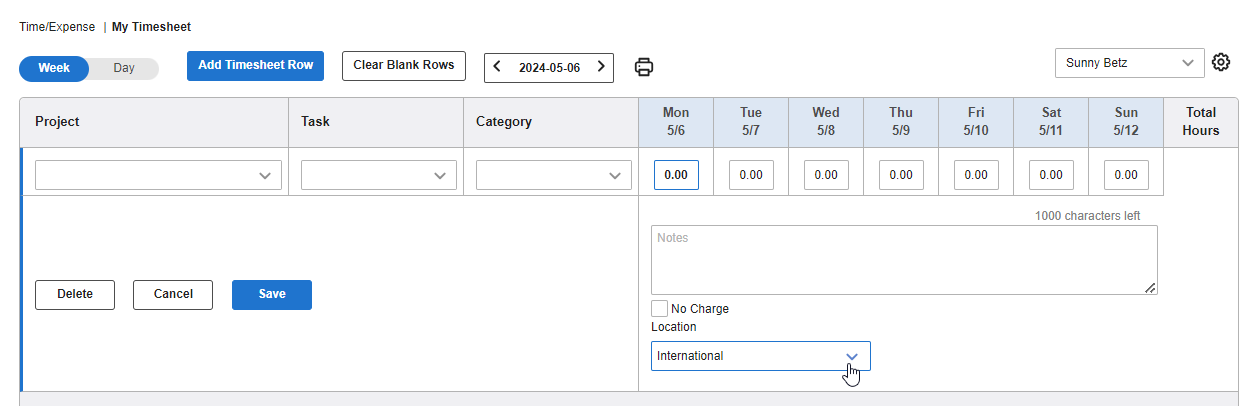Click the Clear Blank Rows button
Image resolution: width=1258 pixels, height=406 pixels.
[x=404, y=65]
